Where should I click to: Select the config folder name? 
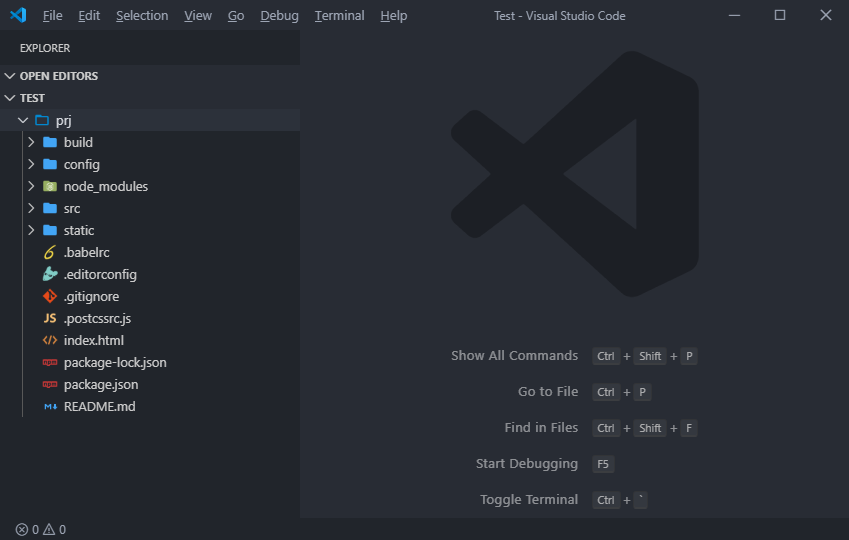(82, 165)
